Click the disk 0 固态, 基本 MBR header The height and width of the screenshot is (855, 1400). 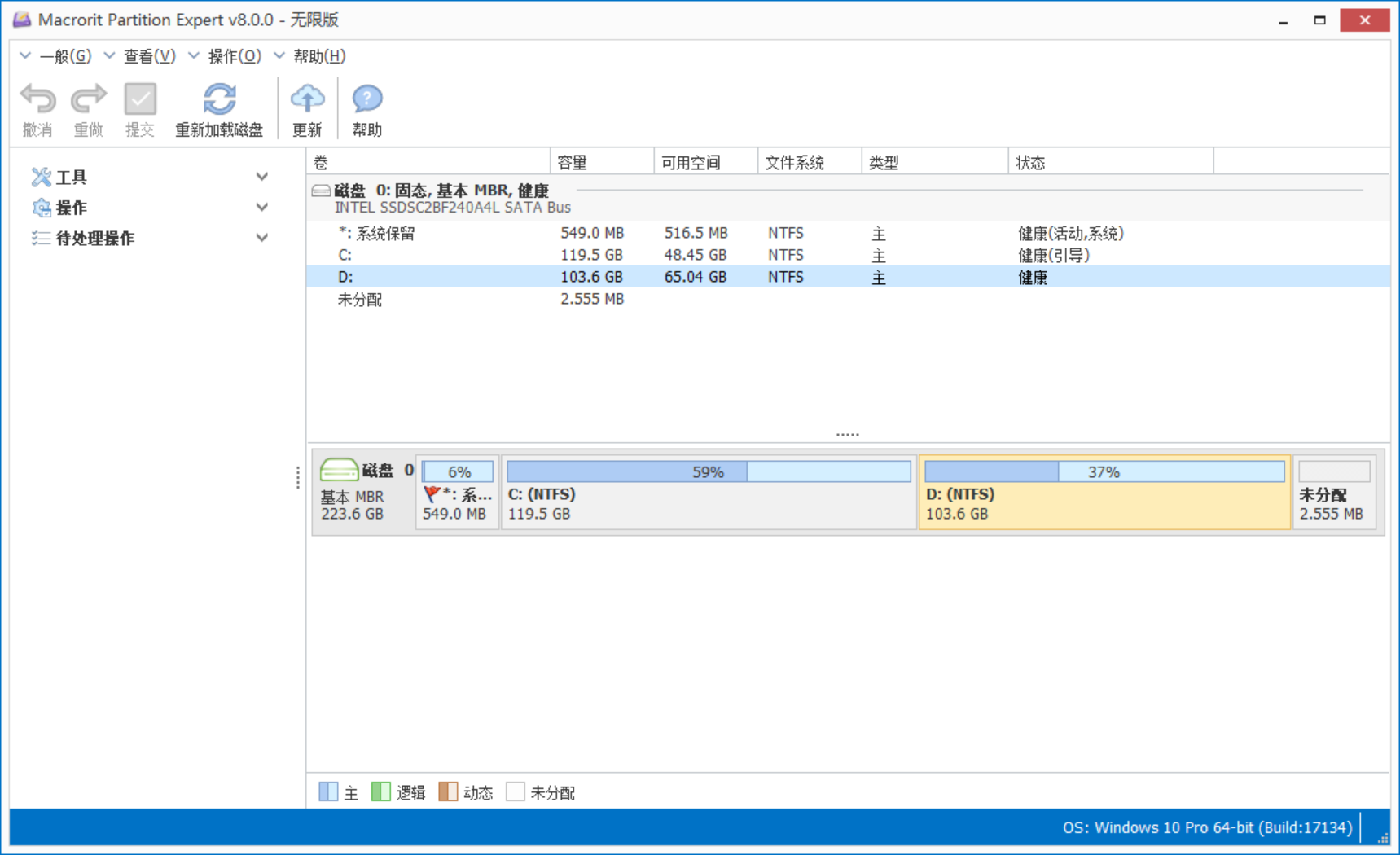[x=441, y=191]
